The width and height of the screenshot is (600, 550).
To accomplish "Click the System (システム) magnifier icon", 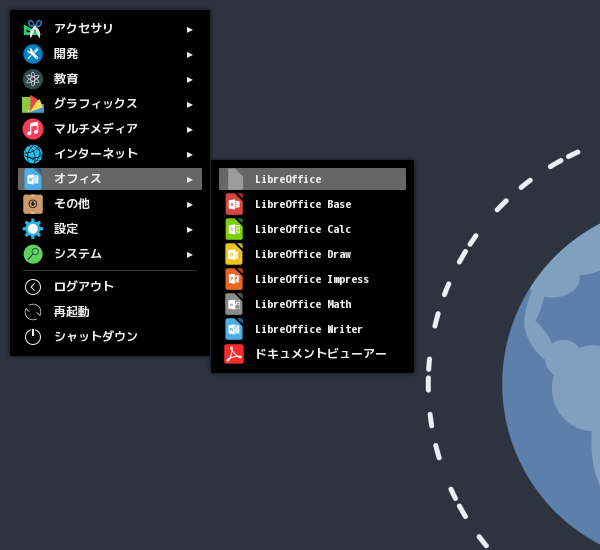I will point(33,254).
